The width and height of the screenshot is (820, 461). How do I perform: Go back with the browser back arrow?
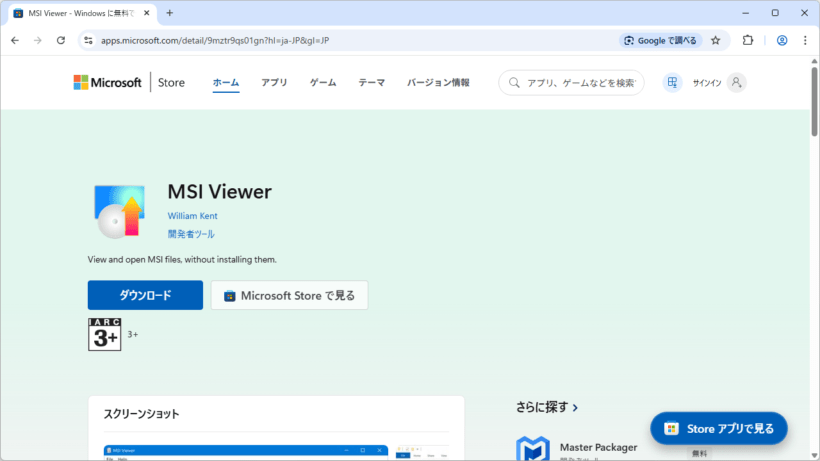click(x=15, y=40)
